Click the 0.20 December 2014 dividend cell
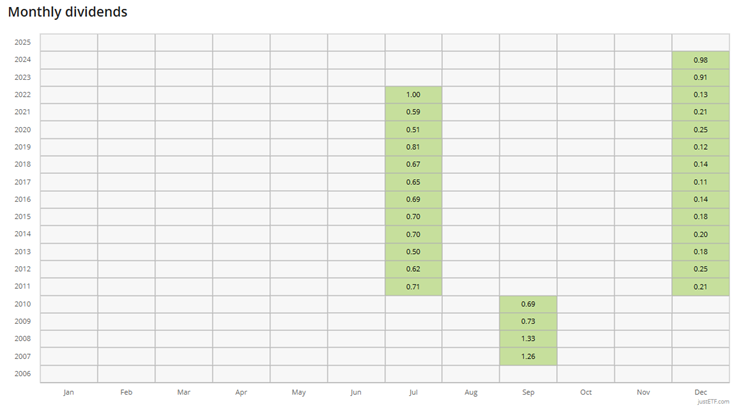The height and width of the screenshot is (410, 734). point(700,234)
